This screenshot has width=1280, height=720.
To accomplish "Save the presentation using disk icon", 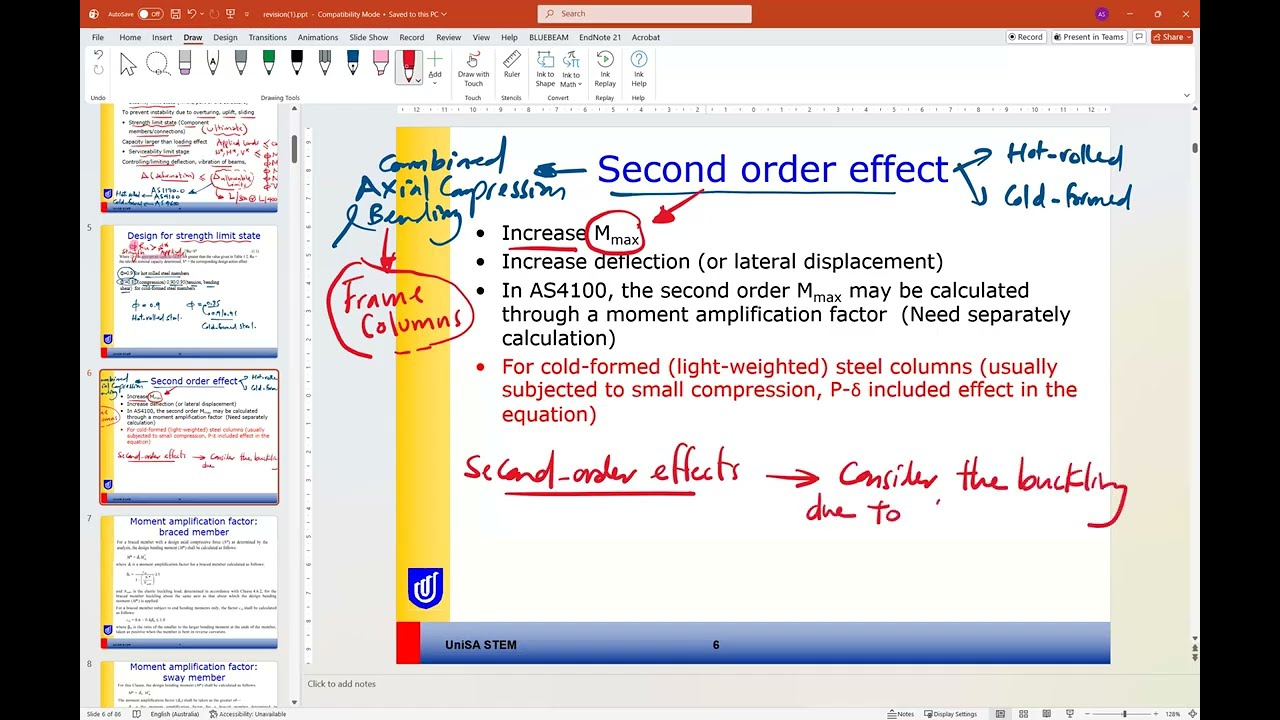I will pyautogui.click(x=175, y=14).
